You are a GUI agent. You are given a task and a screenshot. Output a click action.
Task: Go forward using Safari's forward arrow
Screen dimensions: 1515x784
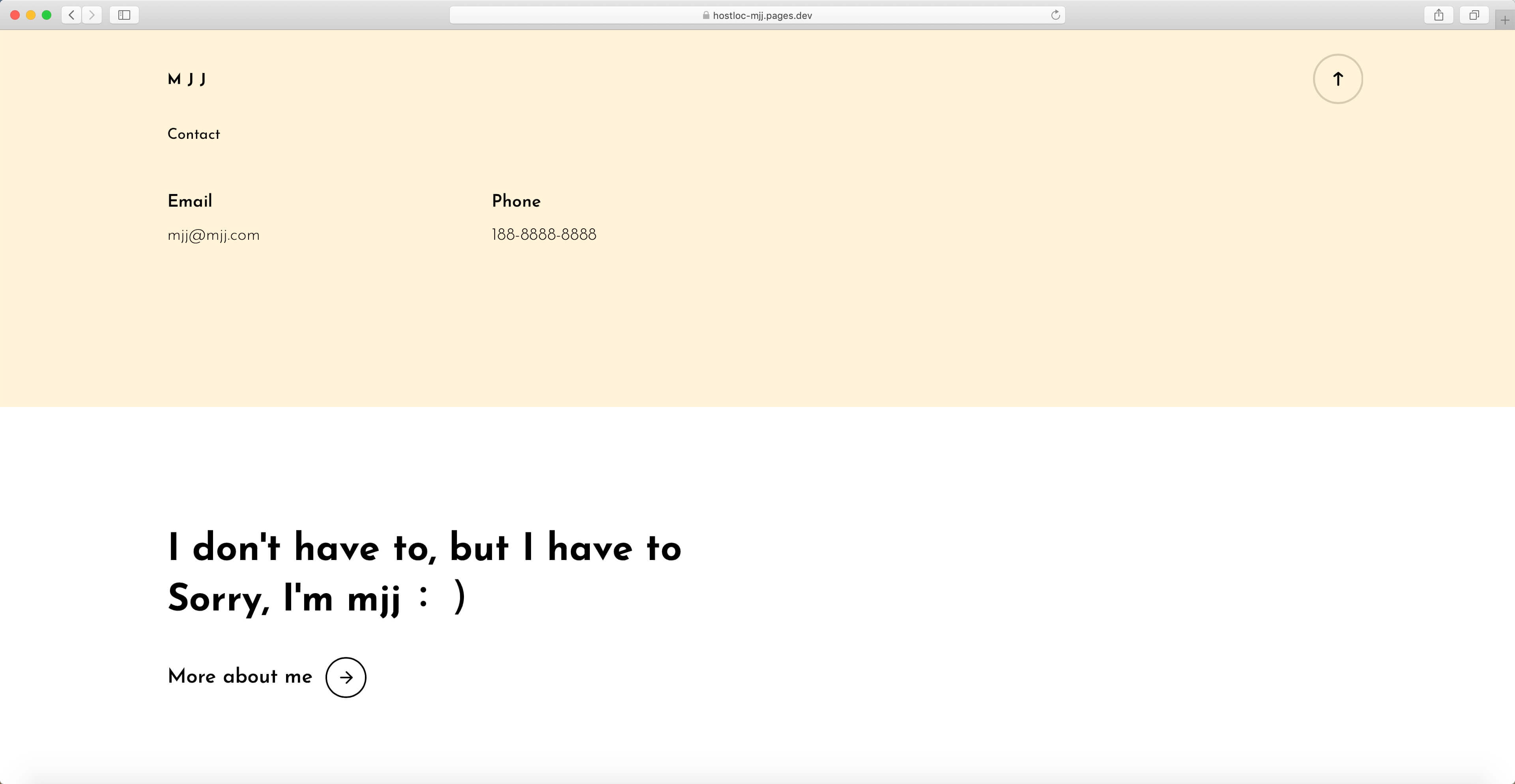coord(92,15)
